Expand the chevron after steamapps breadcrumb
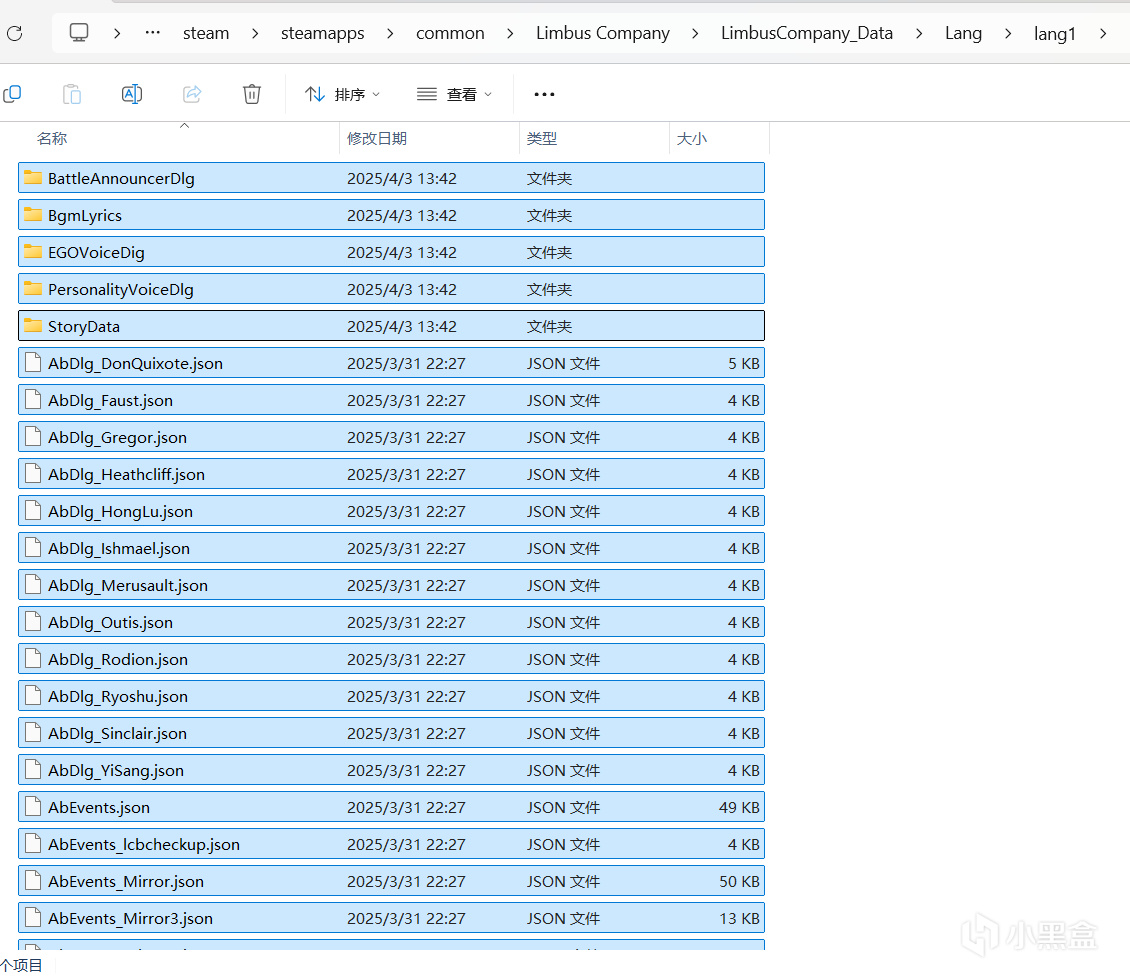Viewport: 1130px width, 980px height. pos(390,33)
